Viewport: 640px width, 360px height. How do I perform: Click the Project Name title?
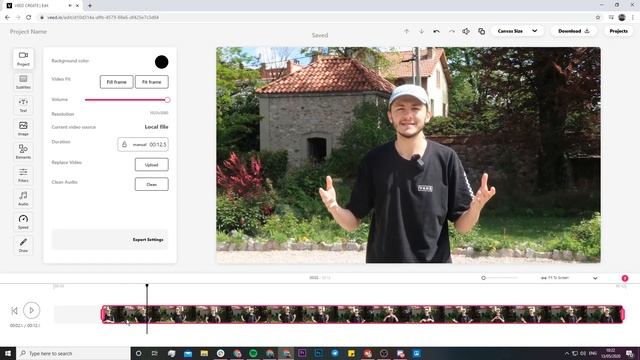point(28,31)
